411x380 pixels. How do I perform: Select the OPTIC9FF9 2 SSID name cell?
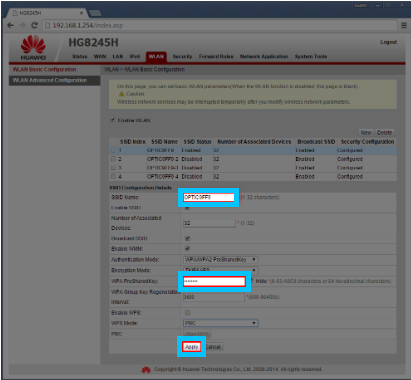pos(163,159)
